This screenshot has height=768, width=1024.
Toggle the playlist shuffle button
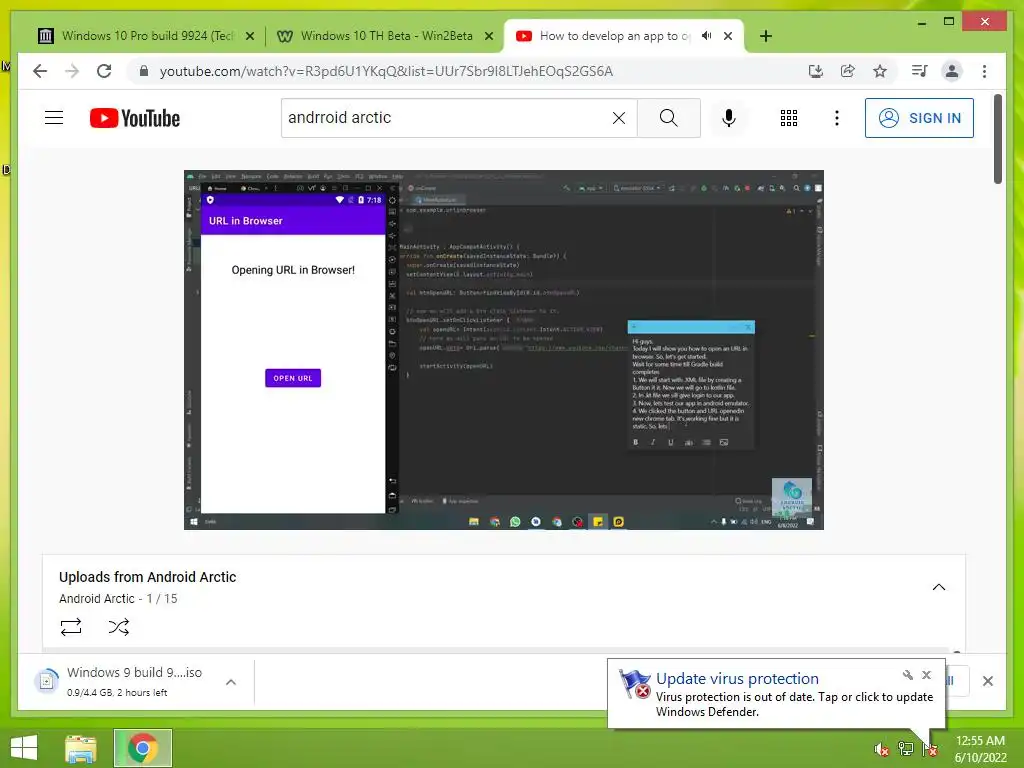point(119,627)
